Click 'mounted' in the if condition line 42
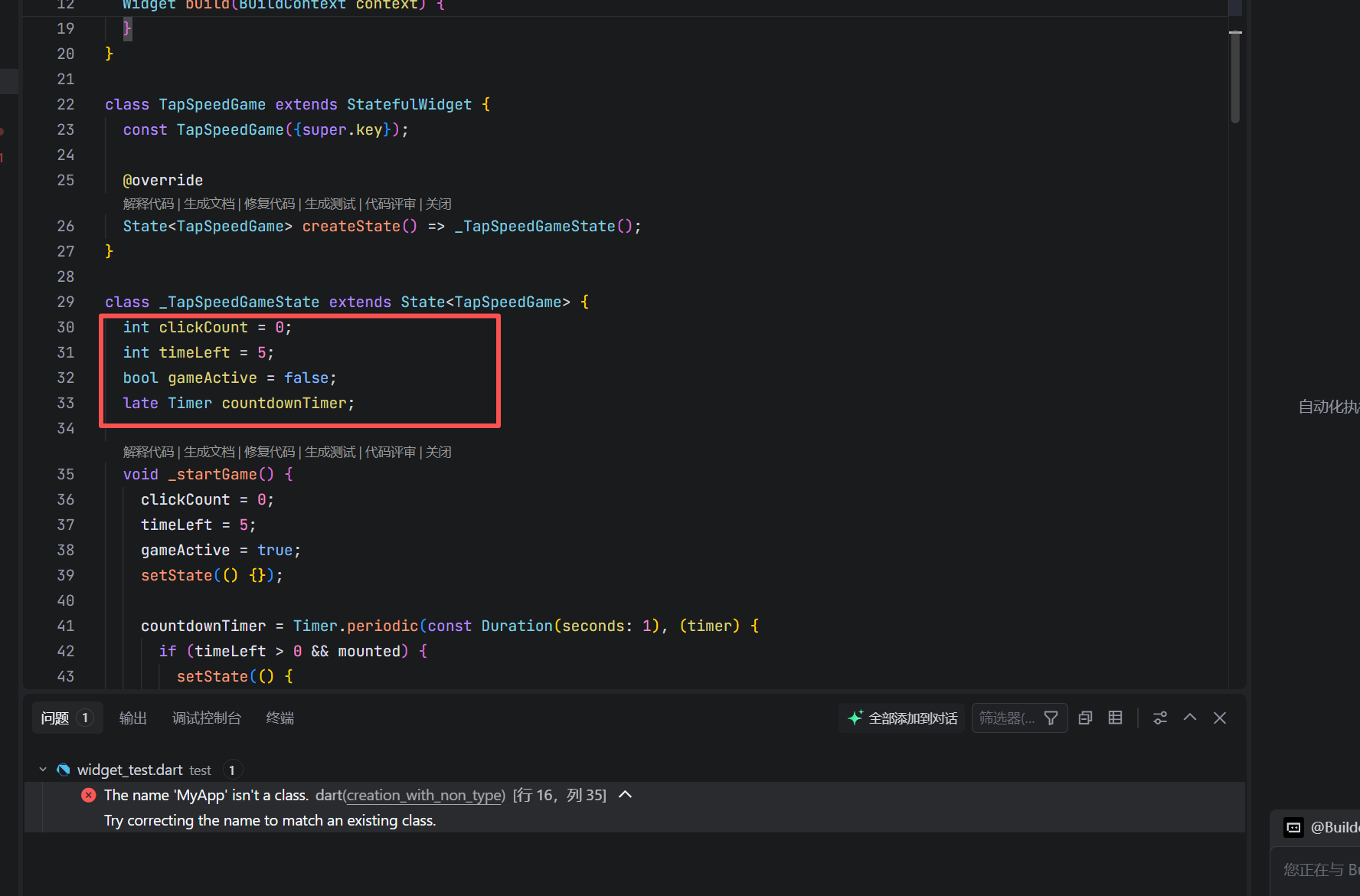 [x=369, y=651]
